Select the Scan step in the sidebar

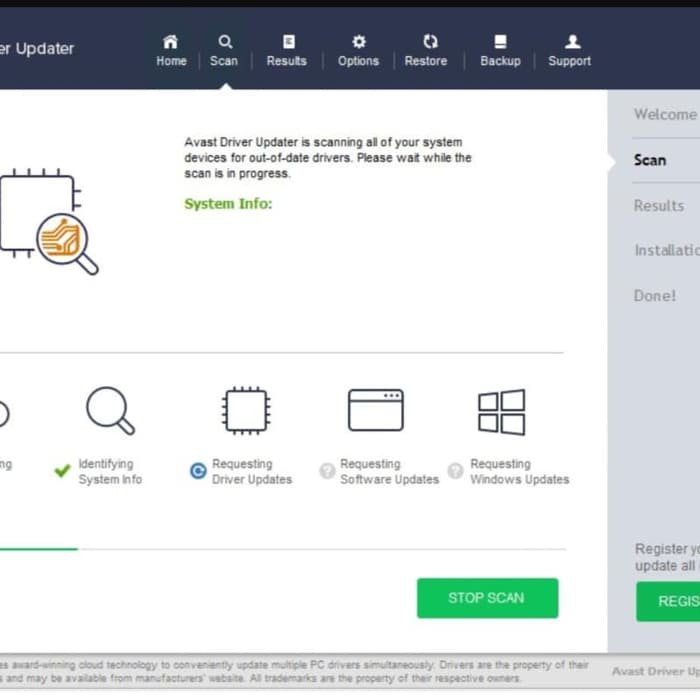point(650,160)
